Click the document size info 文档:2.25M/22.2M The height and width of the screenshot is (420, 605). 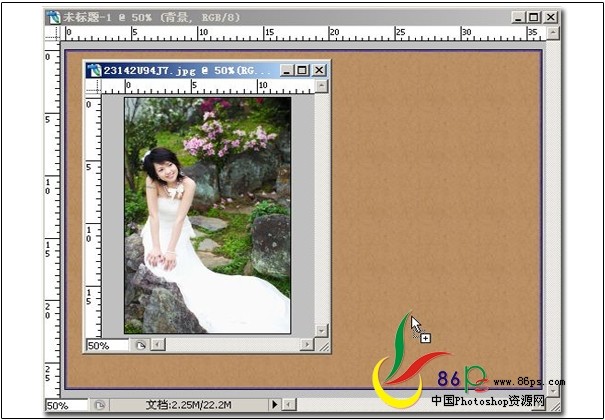pos(189,405)
